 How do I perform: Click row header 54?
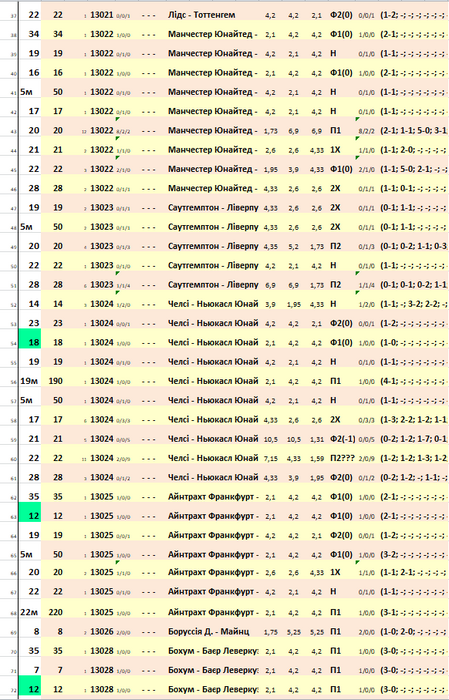(13, 344)
